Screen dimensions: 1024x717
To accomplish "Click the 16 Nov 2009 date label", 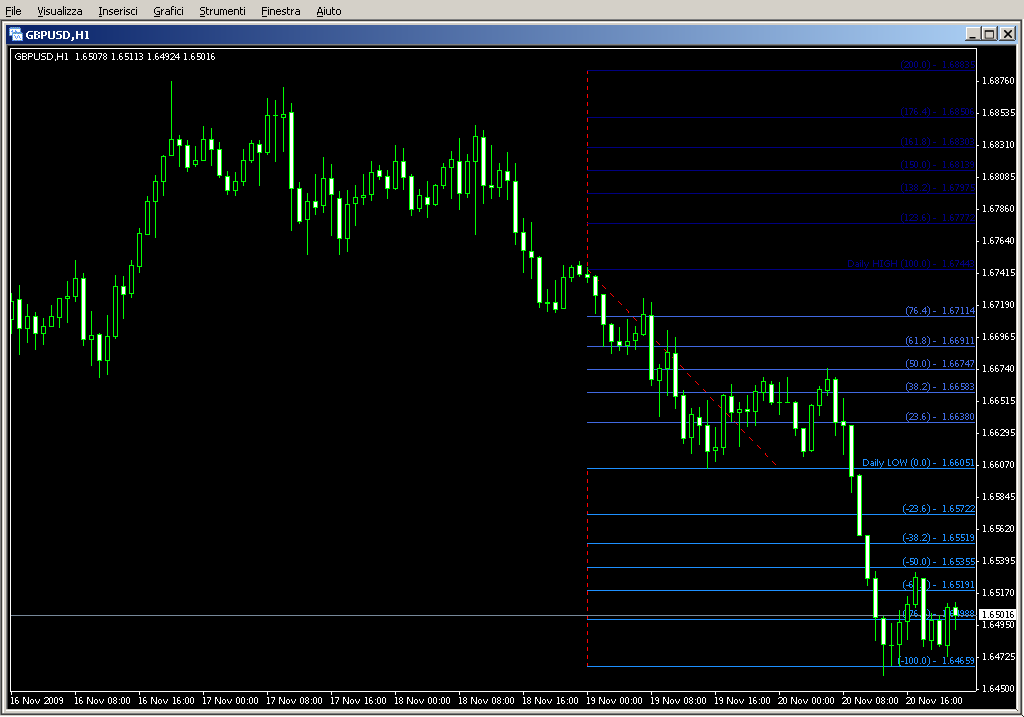I will 37,701.
